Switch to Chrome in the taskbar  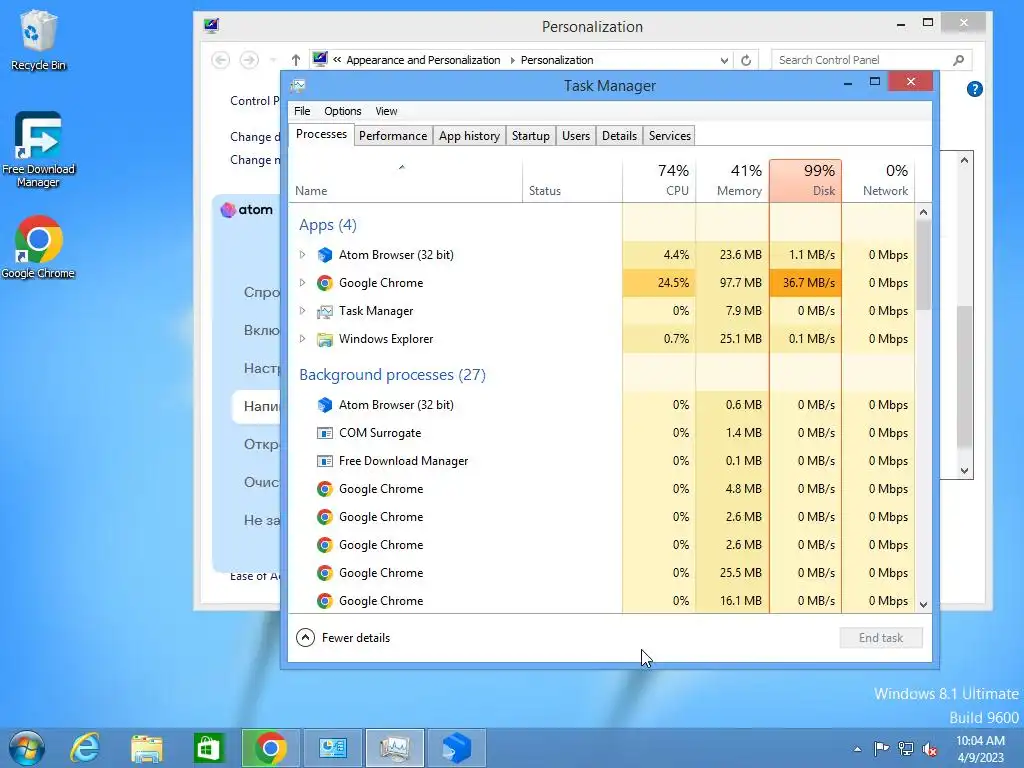pos(270,748)
